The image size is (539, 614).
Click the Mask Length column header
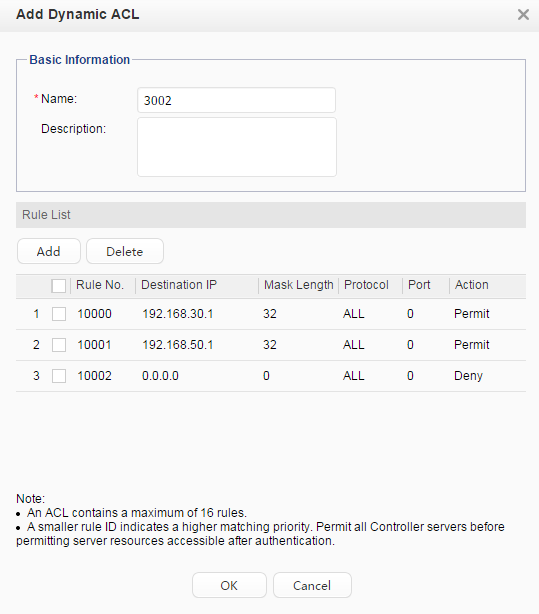coord(298,285)
